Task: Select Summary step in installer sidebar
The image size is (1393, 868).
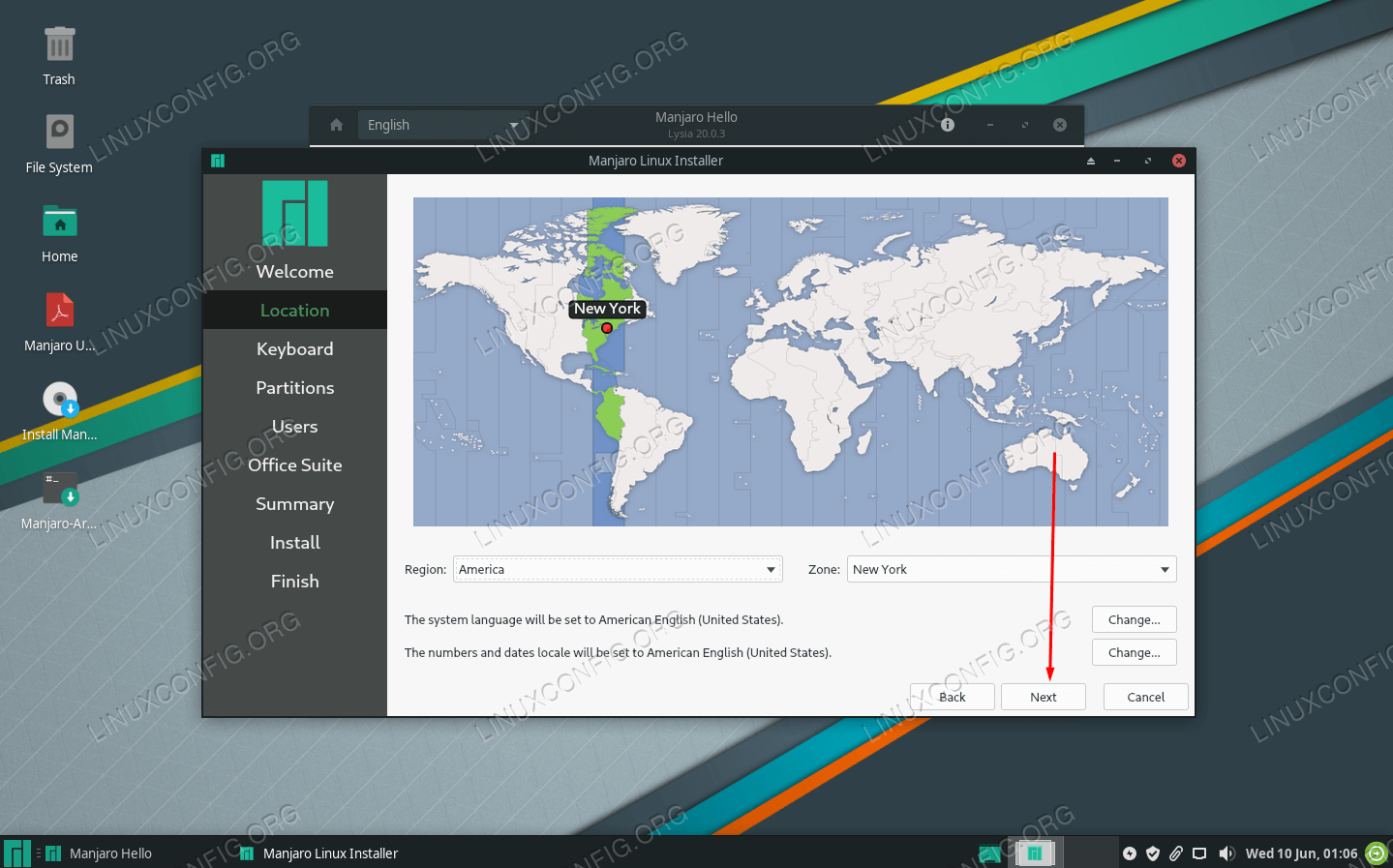Action: [x=295, y=504]
